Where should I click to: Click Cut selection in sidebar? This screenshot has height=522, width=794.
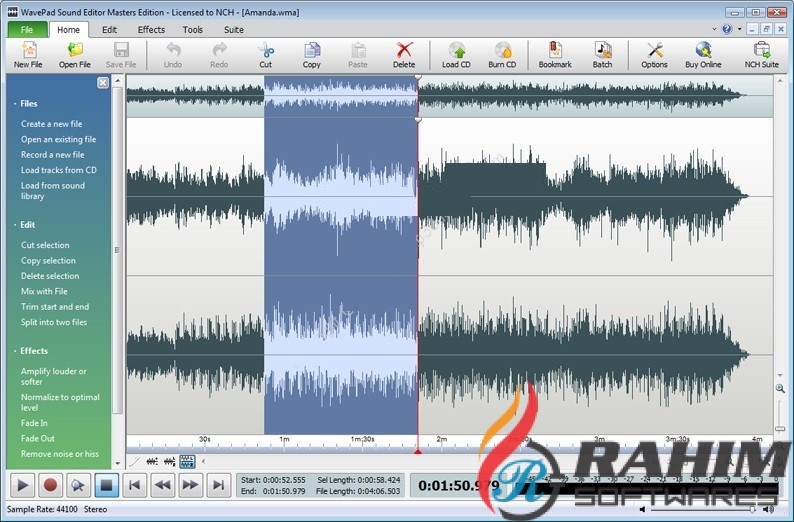[45, 245]
